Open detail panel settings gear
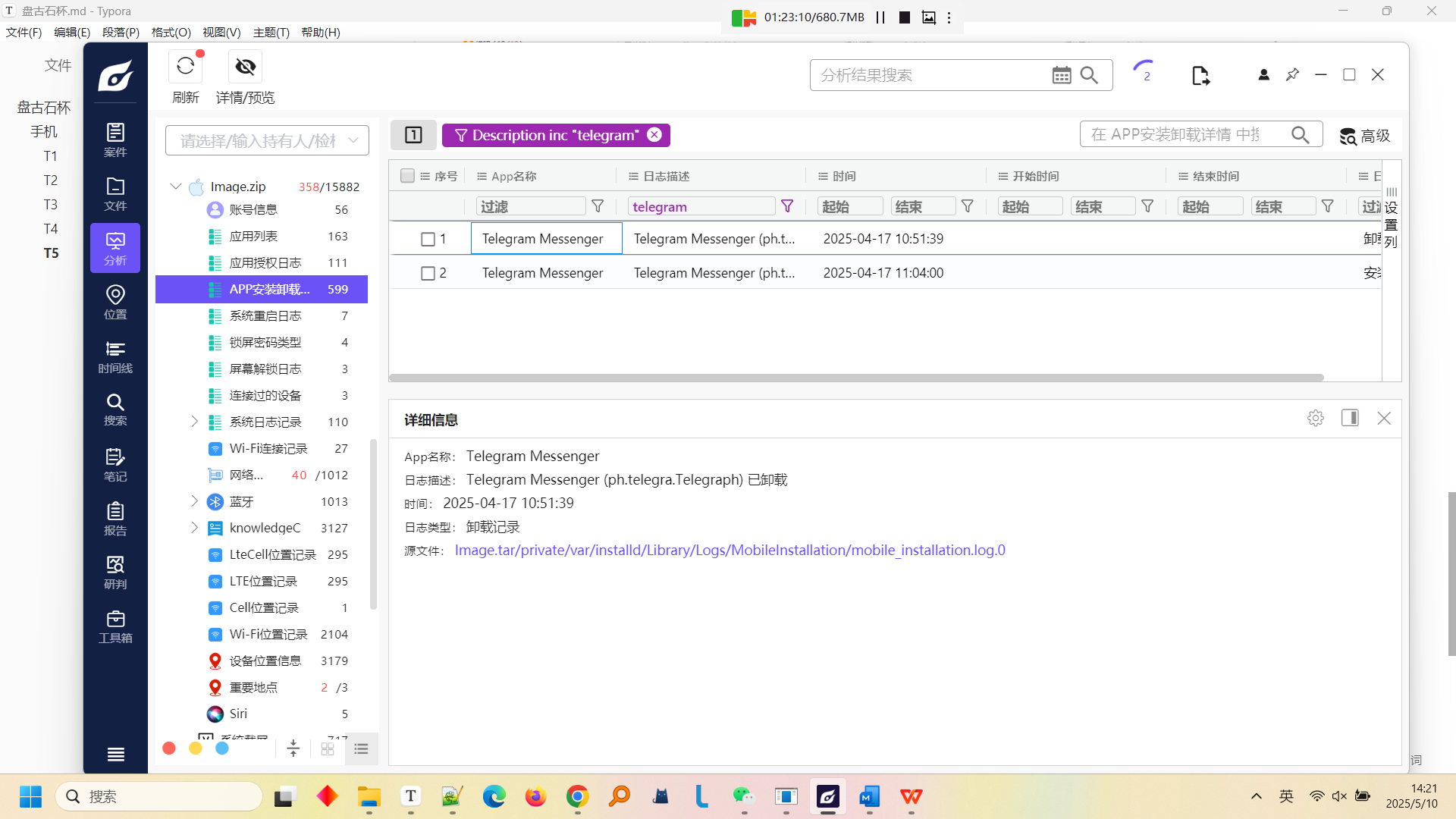1456x819 pixels. (1316, 418)
